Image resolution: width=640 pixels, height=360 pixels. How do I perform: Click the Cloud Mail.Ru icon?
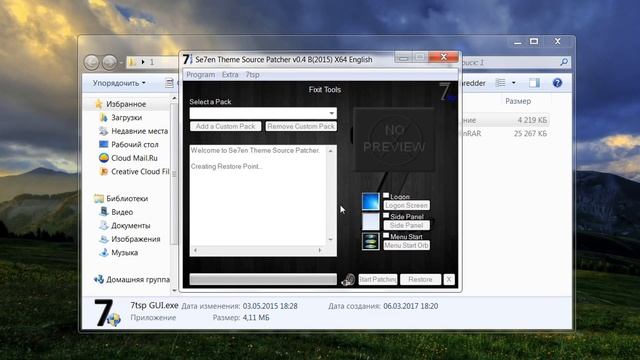104,158
